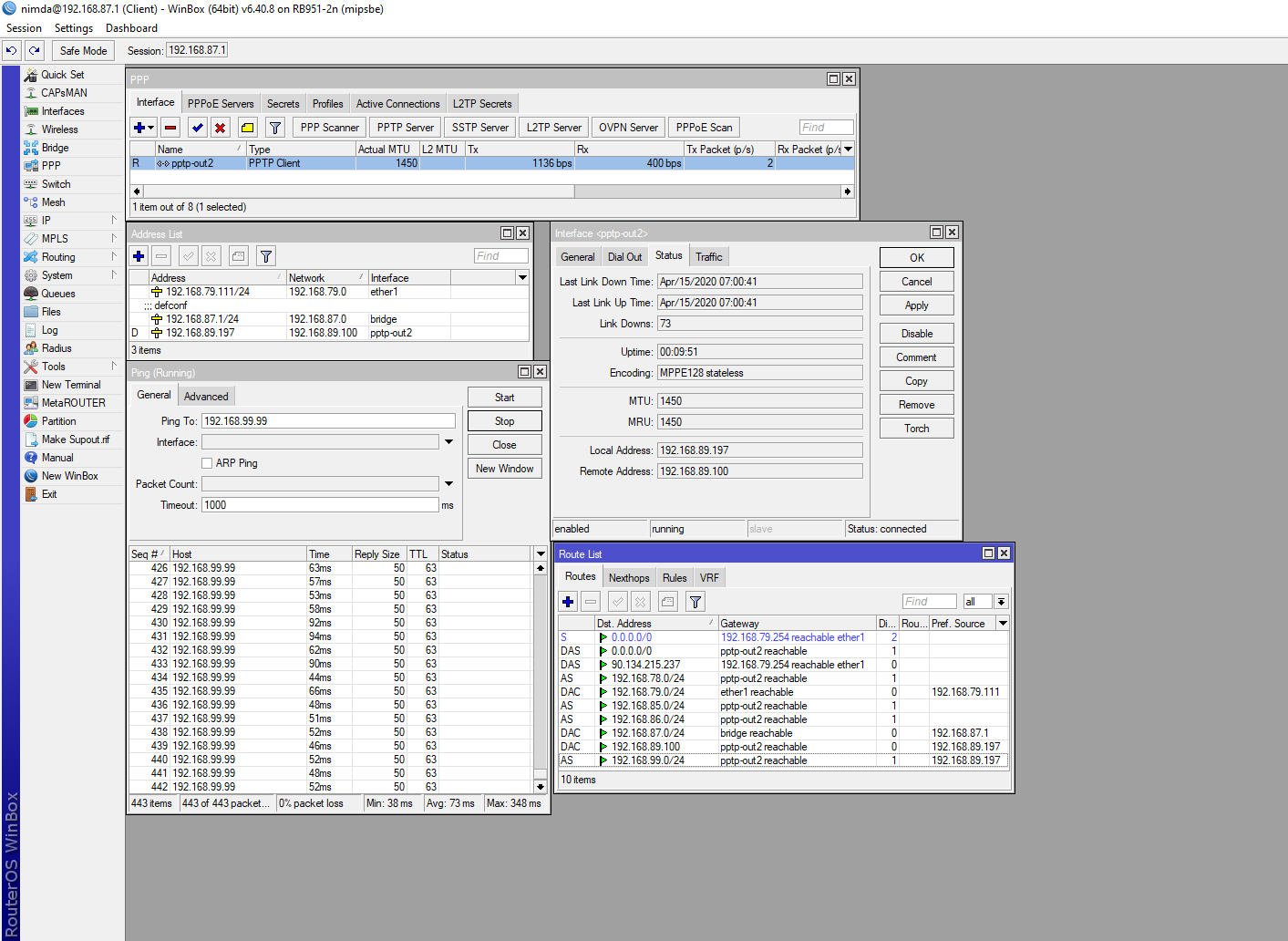Open Wireless from the sidebar

[59, 129]
